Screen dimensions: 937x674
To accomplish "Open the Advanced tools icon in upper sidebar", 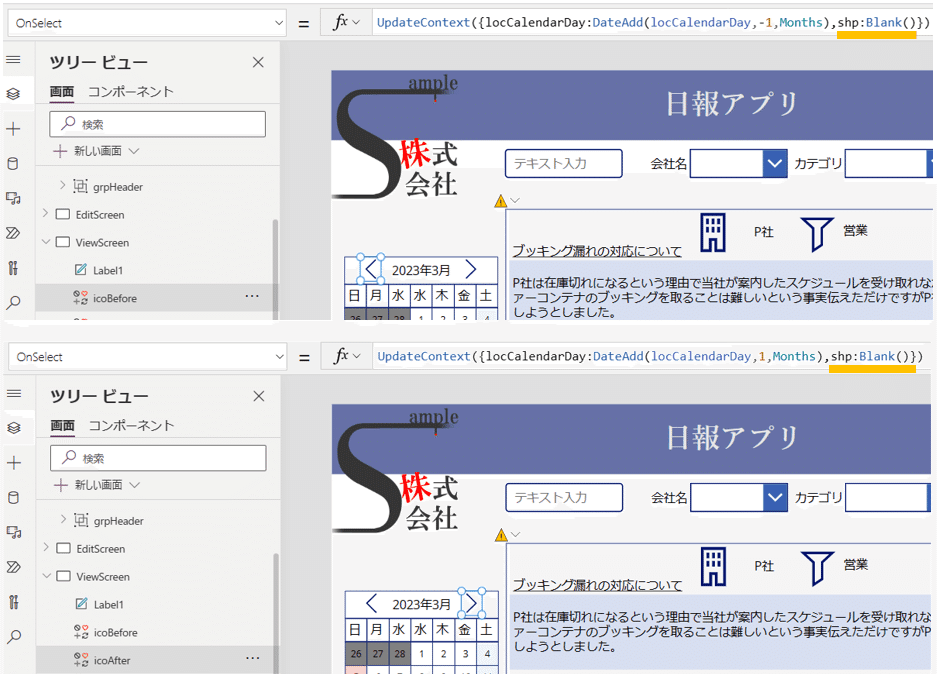I will coord(13,268).
